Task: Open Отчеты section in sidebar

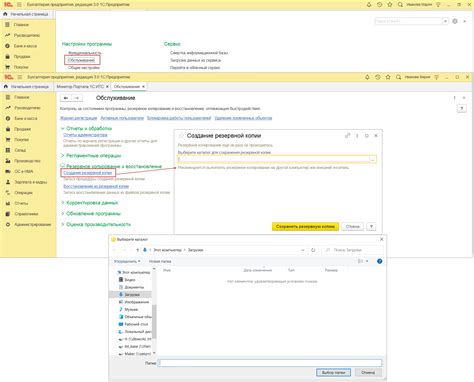Action: click(21, 203)
